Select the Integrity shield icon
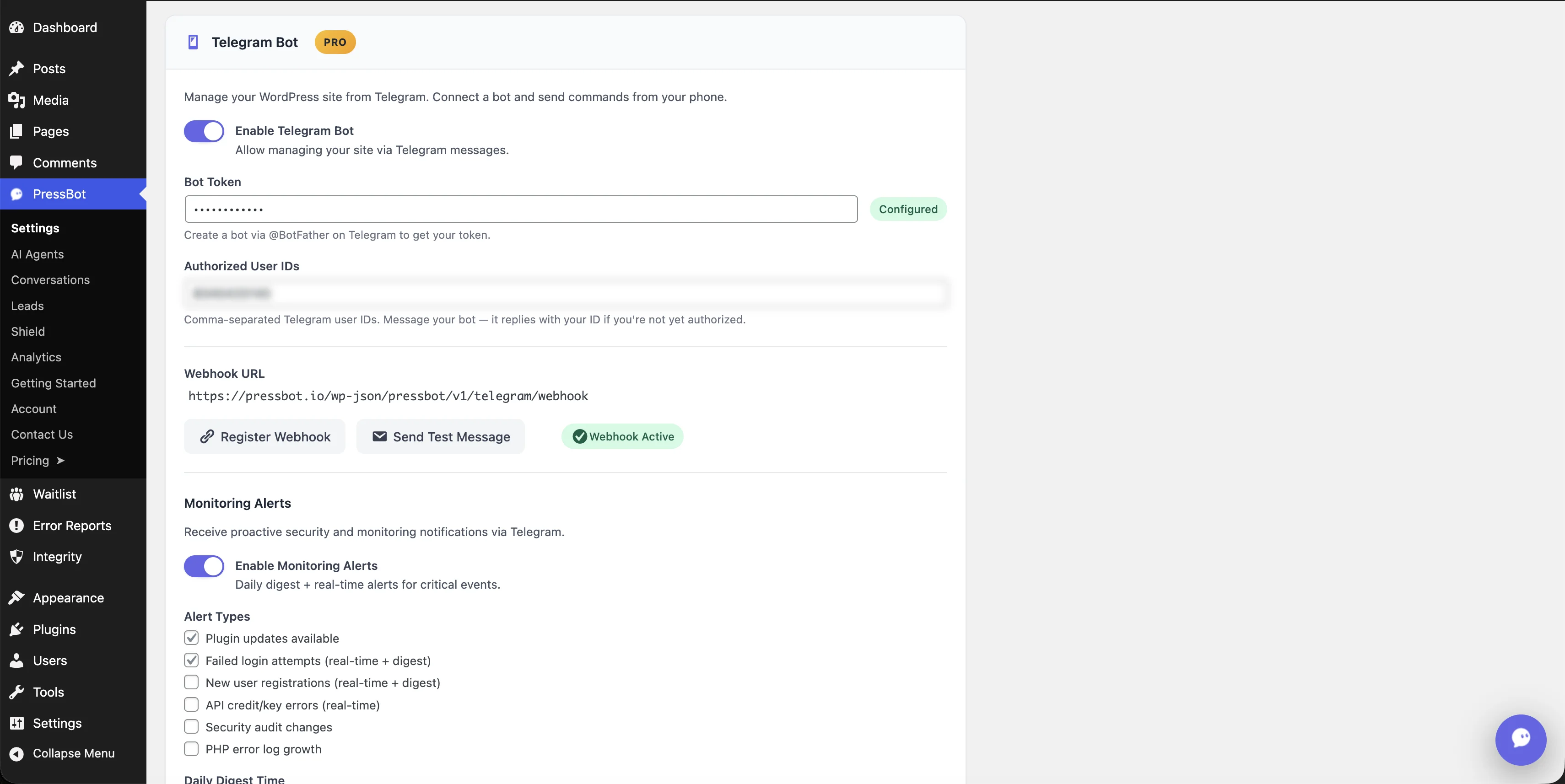This screenshot has width=1565, height=784. (16, 557)
